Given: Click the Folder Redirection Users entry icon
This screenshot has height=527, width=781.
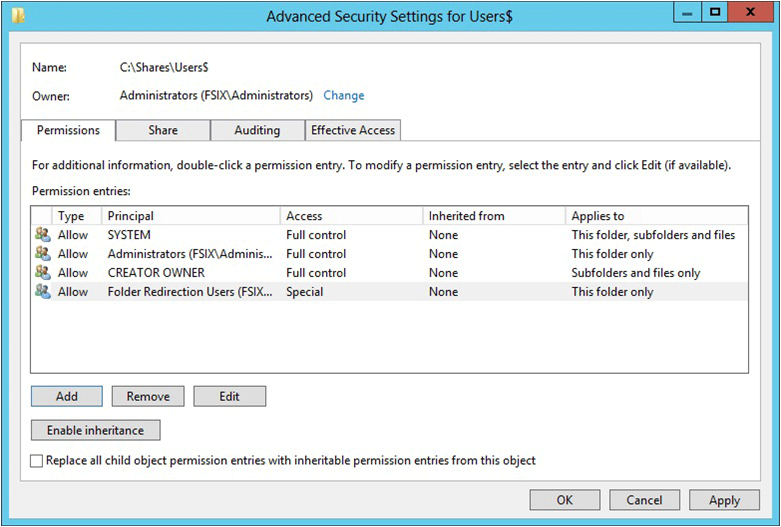Looking at the screenshot, I should tap(43, 291).
